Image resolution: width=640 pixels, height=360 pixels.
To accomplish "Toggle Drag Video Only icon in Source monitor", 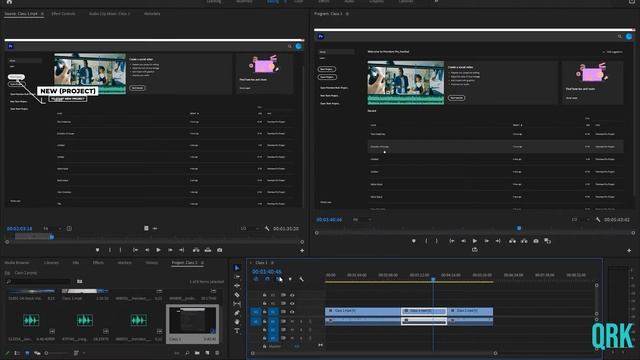I will (x=146, y=228).
